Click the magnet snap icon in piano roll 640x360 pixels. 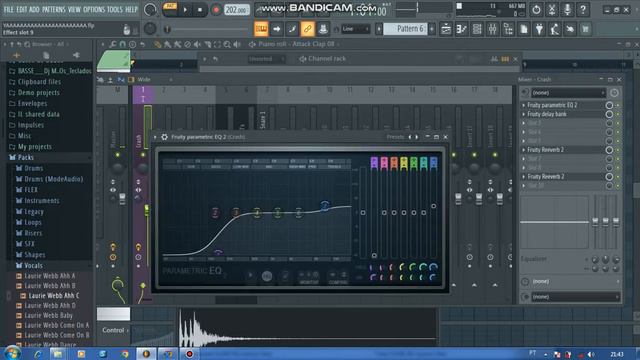(x=122, y=44)
